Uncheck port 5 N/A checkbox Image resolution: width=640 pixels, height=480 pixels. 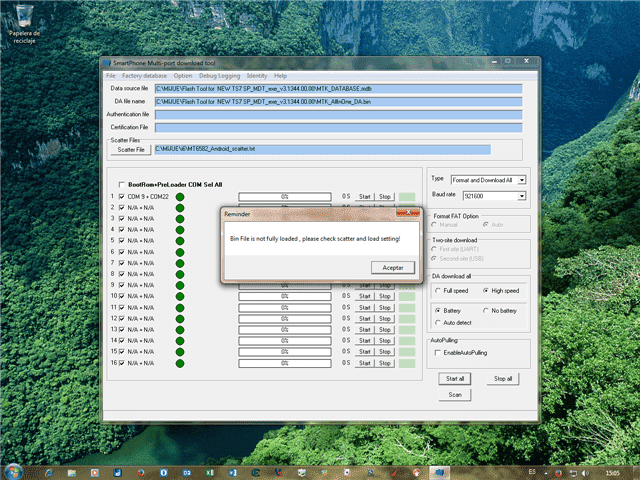pyautogui.click(x=122, y=241)
